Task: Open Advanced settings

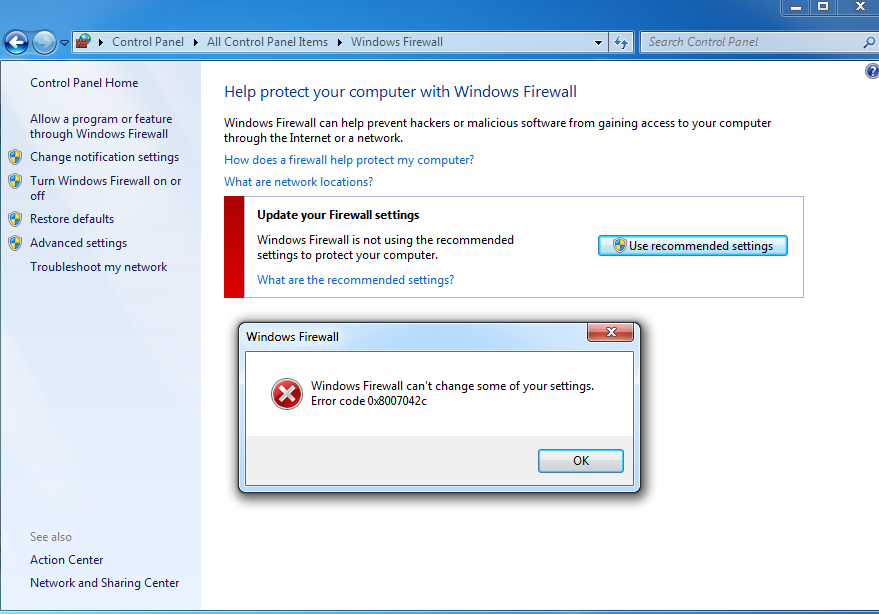Action: [x=78, y=243]
